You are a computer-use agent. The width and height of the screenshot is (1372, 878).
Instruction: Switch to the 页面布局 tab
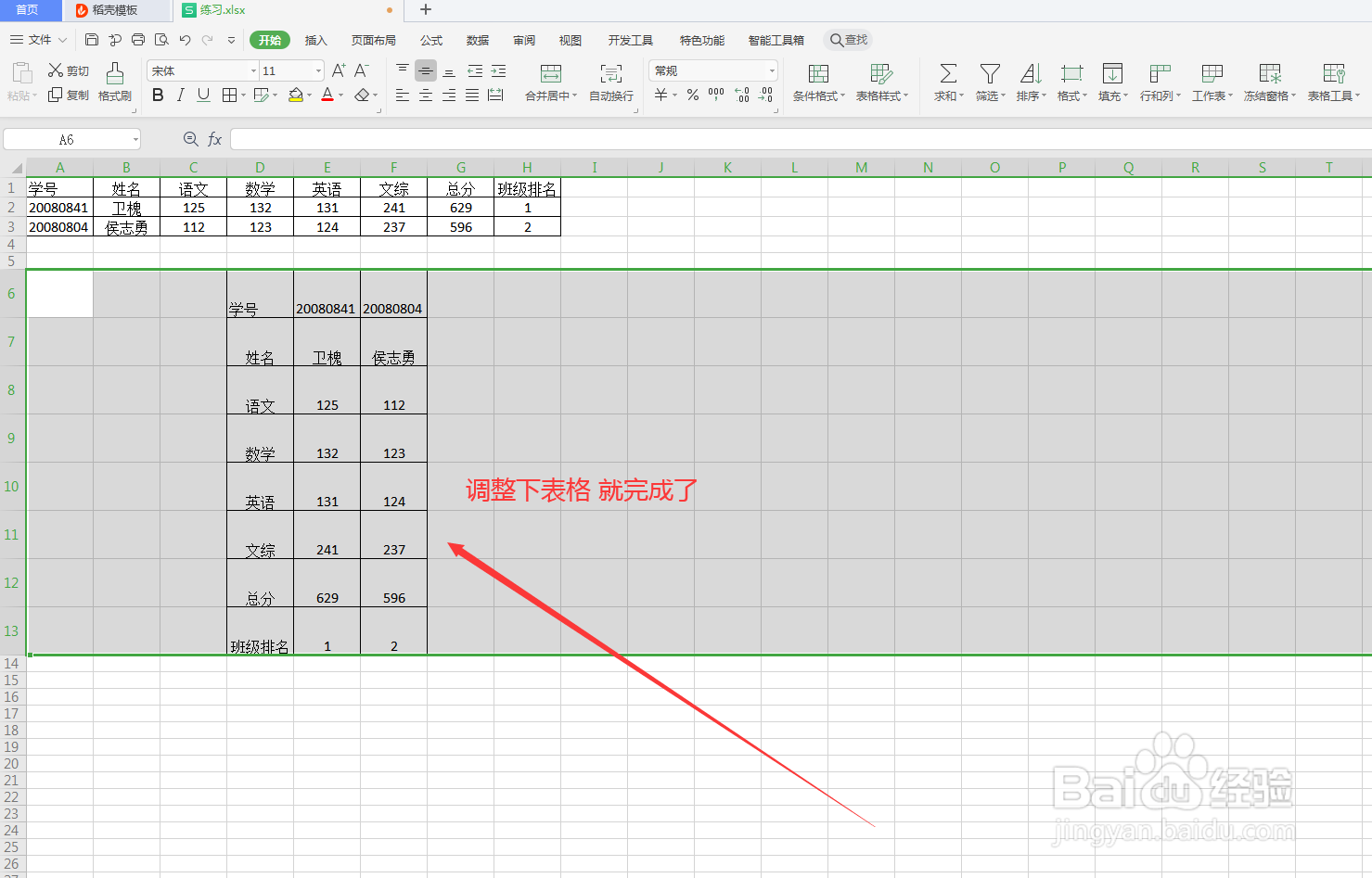pos(374,40)
